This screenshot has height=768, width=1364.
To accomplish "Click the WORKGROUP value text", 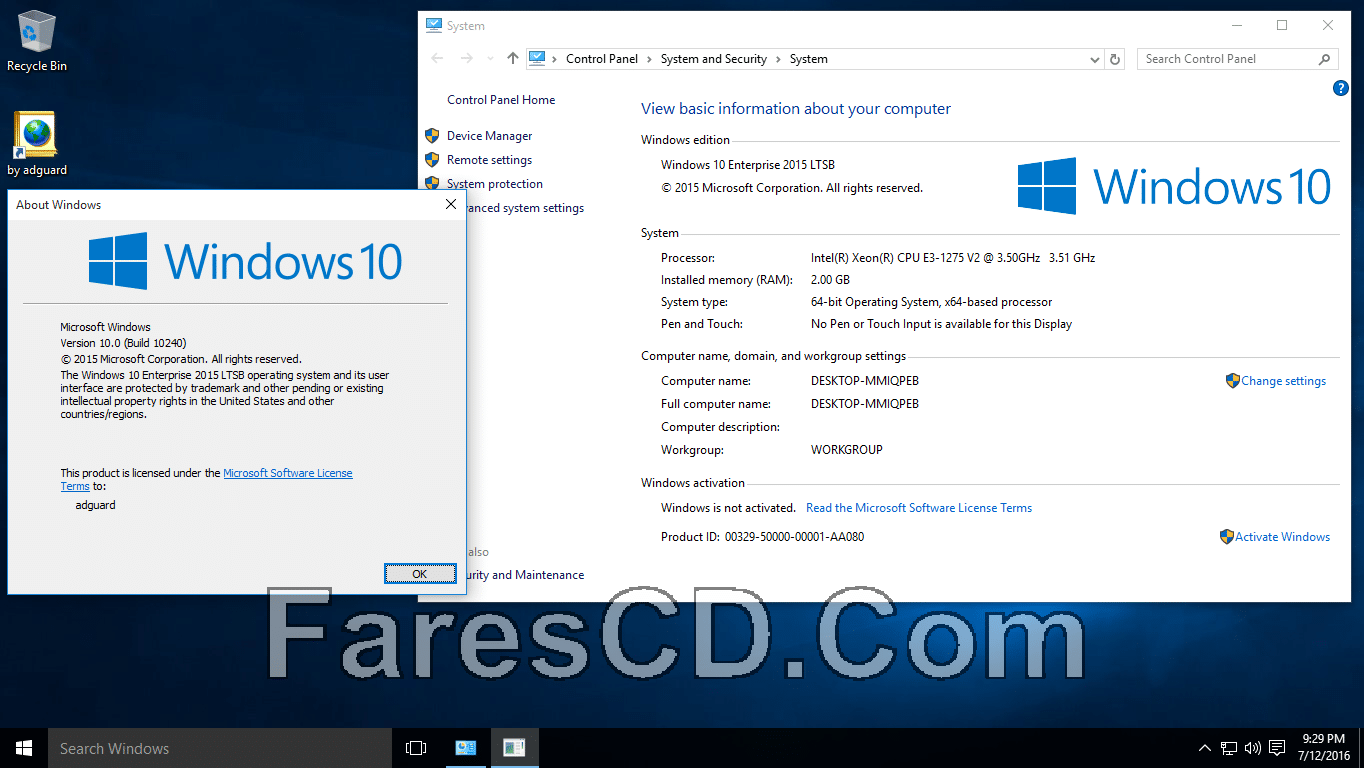I will [x=846, y=450].
